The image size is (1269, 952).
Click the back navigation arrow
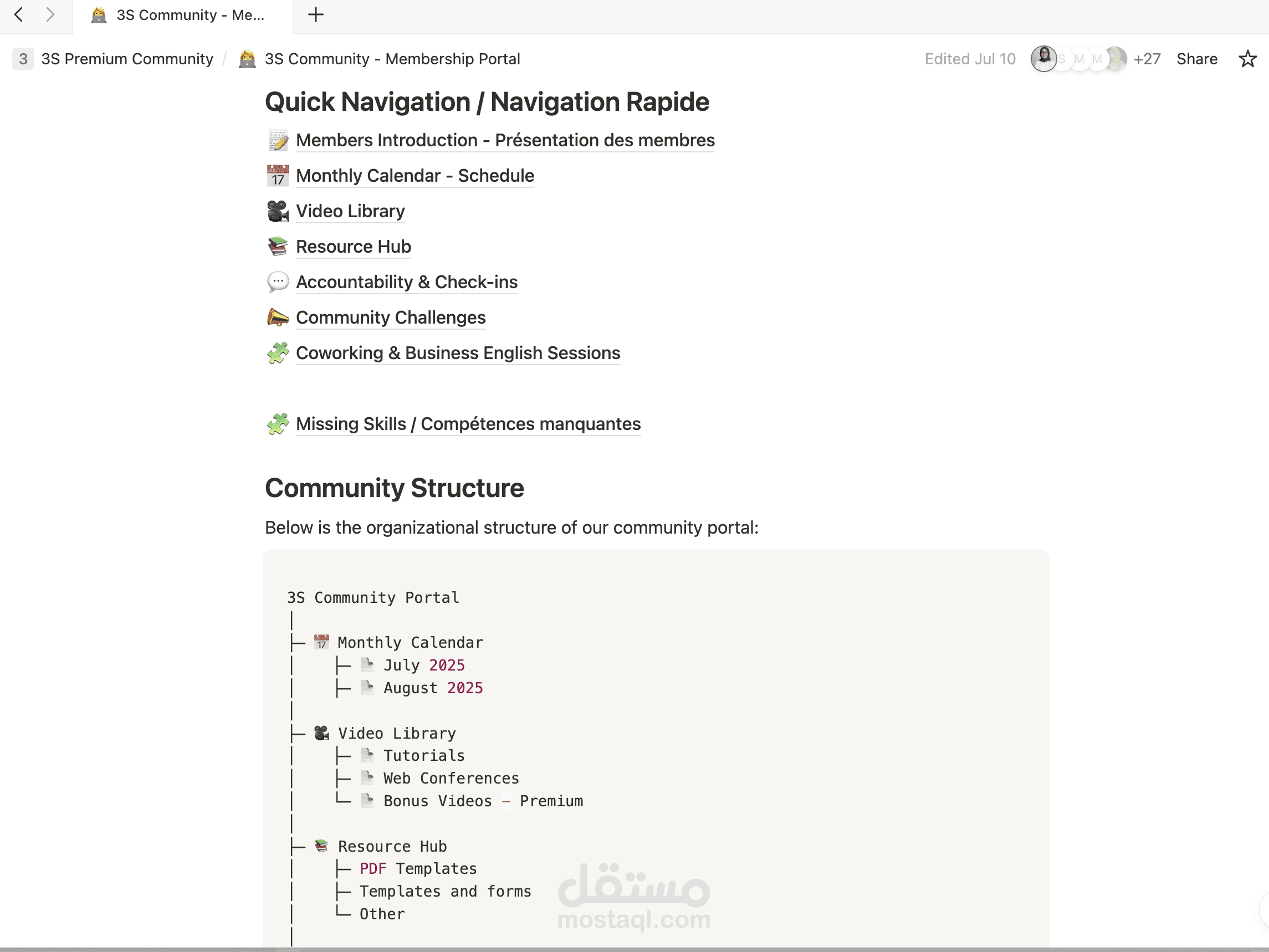tap(18, 15)
